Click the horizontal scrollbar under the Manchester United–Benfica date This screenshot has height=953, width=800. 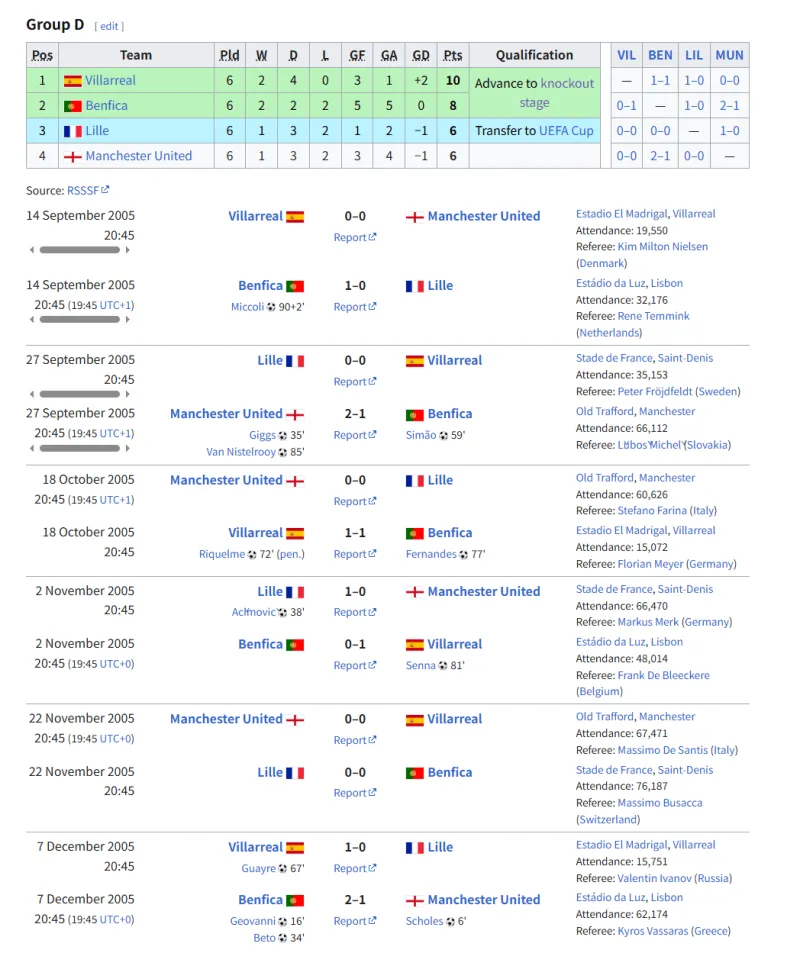(80, 449)
